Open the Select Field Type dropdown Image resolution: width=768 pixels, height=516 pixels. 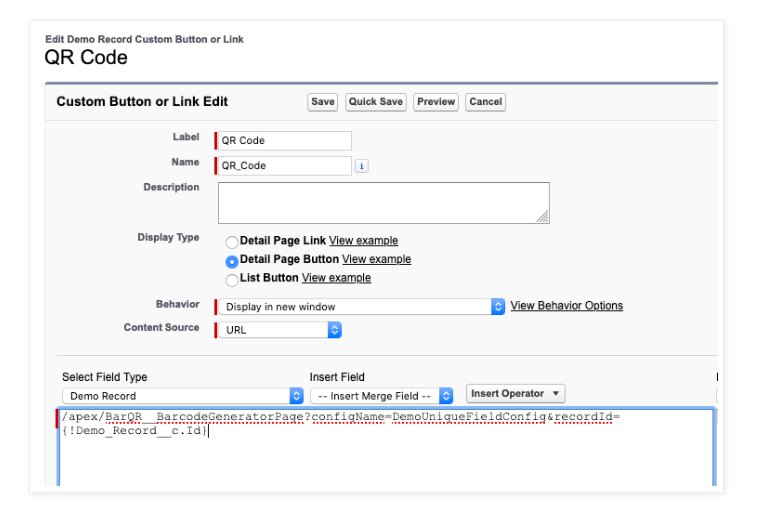point(183,396)
